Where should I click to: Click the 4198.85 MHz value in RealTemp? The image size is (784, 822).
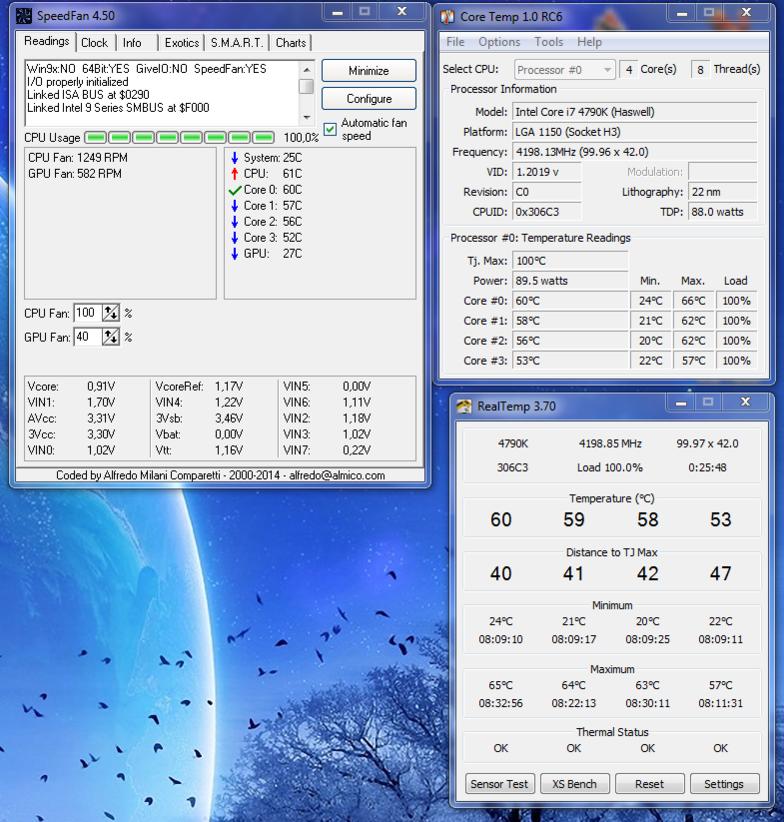pos(610,444)
